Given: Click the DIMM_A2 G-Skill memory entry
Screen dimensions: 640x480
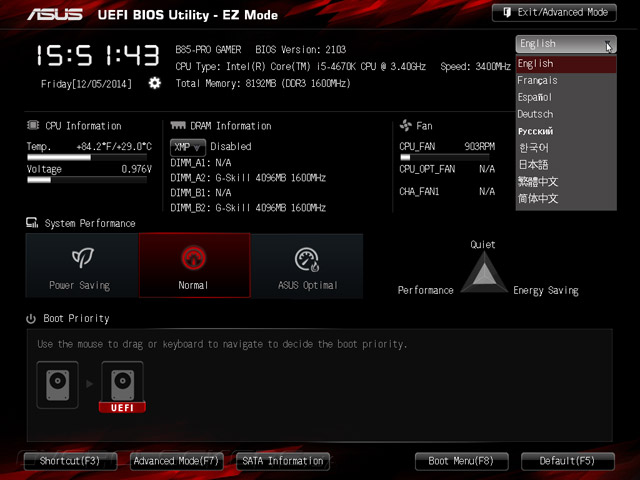Looking at the screenshot, I should pyautogui.click(x=248, y=178).
